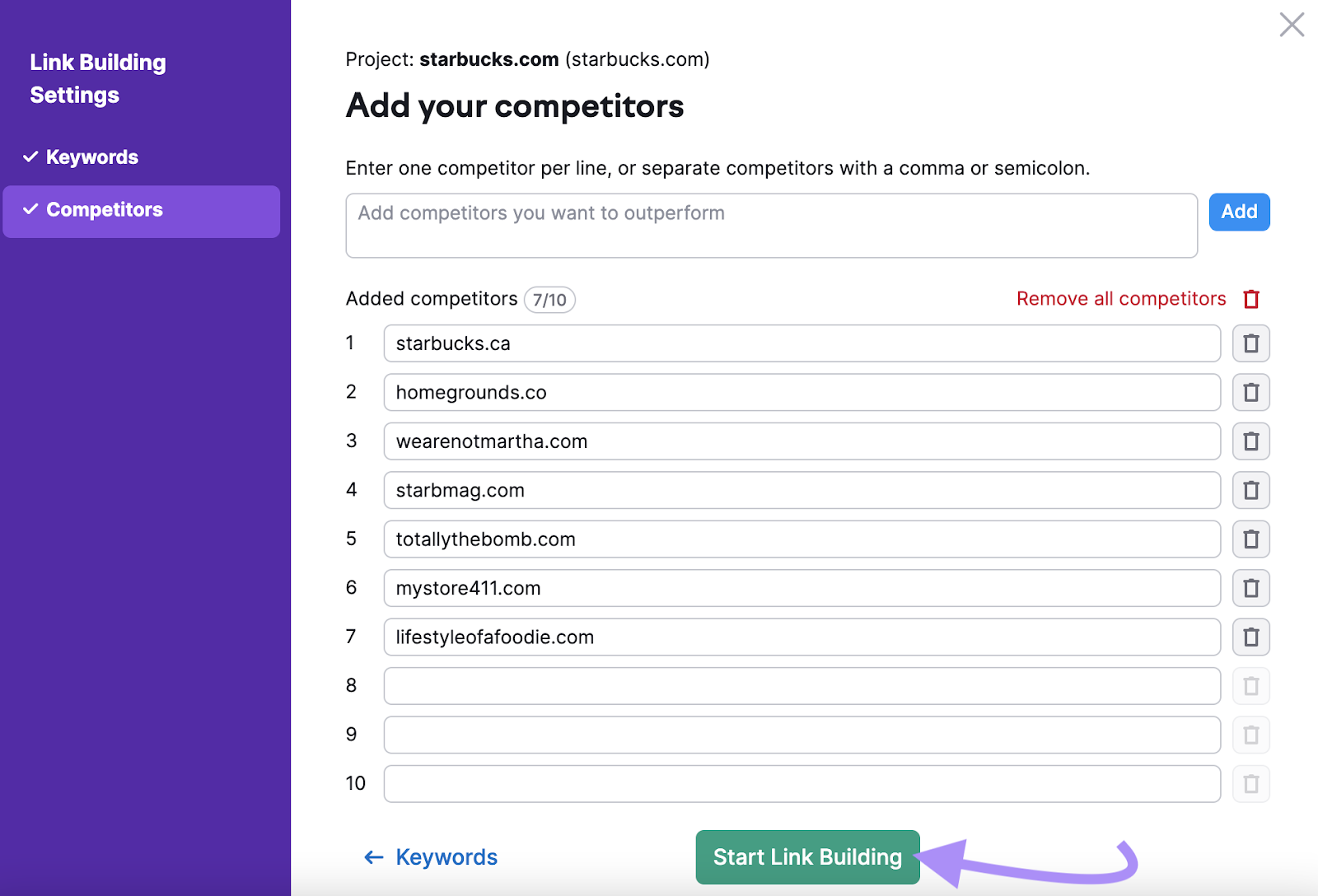Screen dimensions: 1318x896
Task: Remove starbmag.com with its delete icon
Action: [x=1250, y=490]
